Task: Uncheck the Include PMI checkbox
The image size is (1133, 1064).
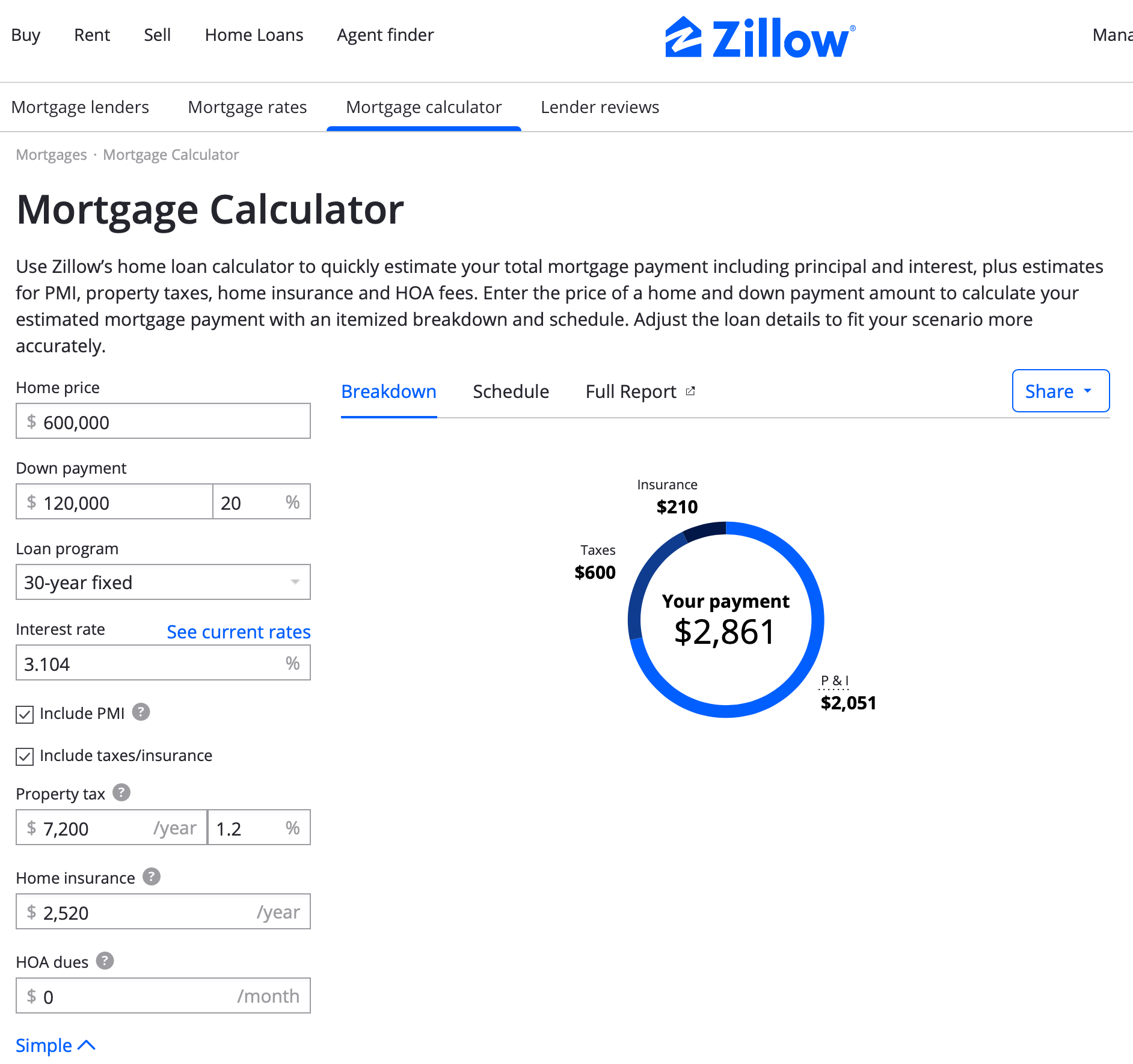Action: [25, 714]
